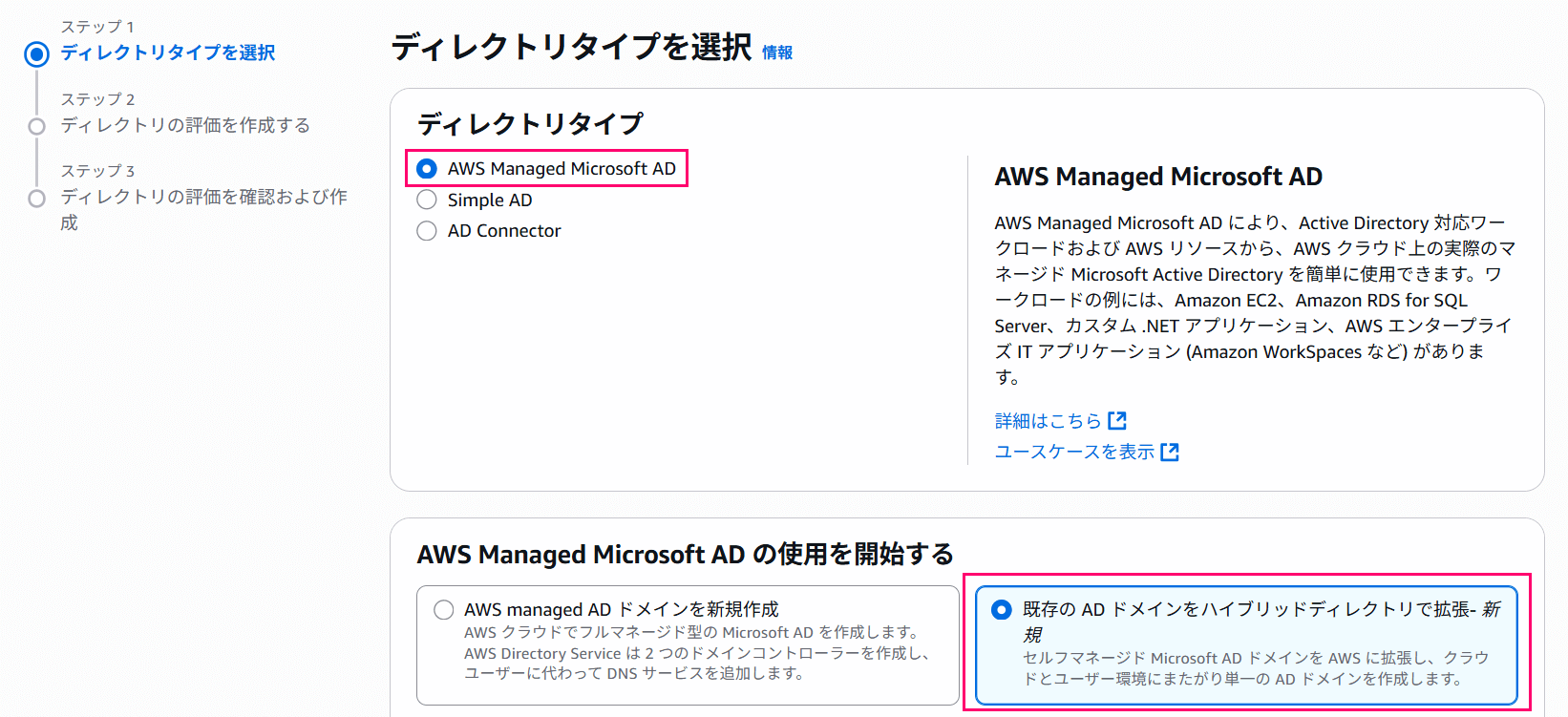The width and height of the screenshot is (1568, 717).
Task: Click the AWS Managed Microsoft AD description heading
Action: coord(1158,177)
